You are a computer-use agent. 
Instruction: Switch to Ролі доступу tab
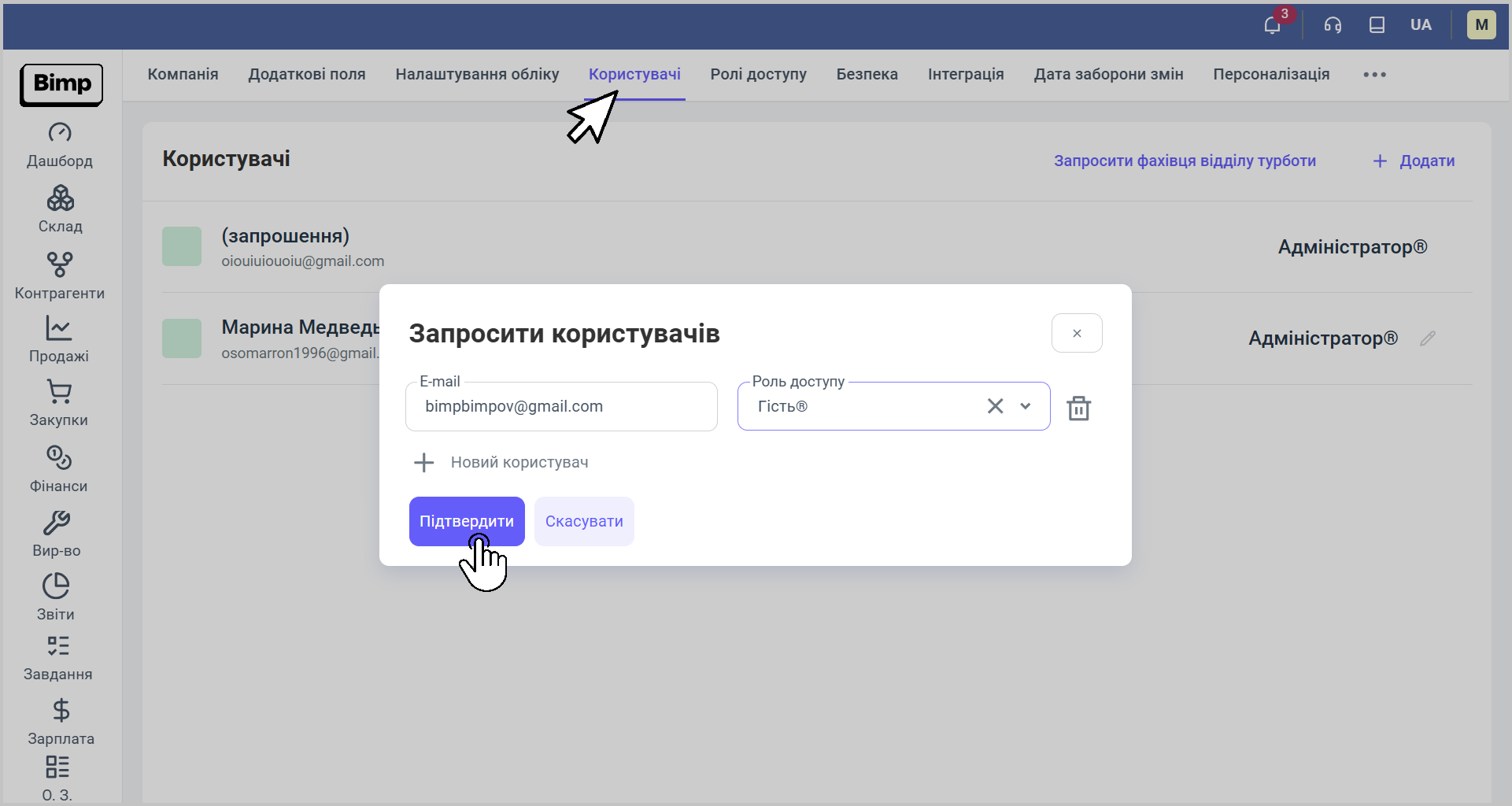[759, 74]
